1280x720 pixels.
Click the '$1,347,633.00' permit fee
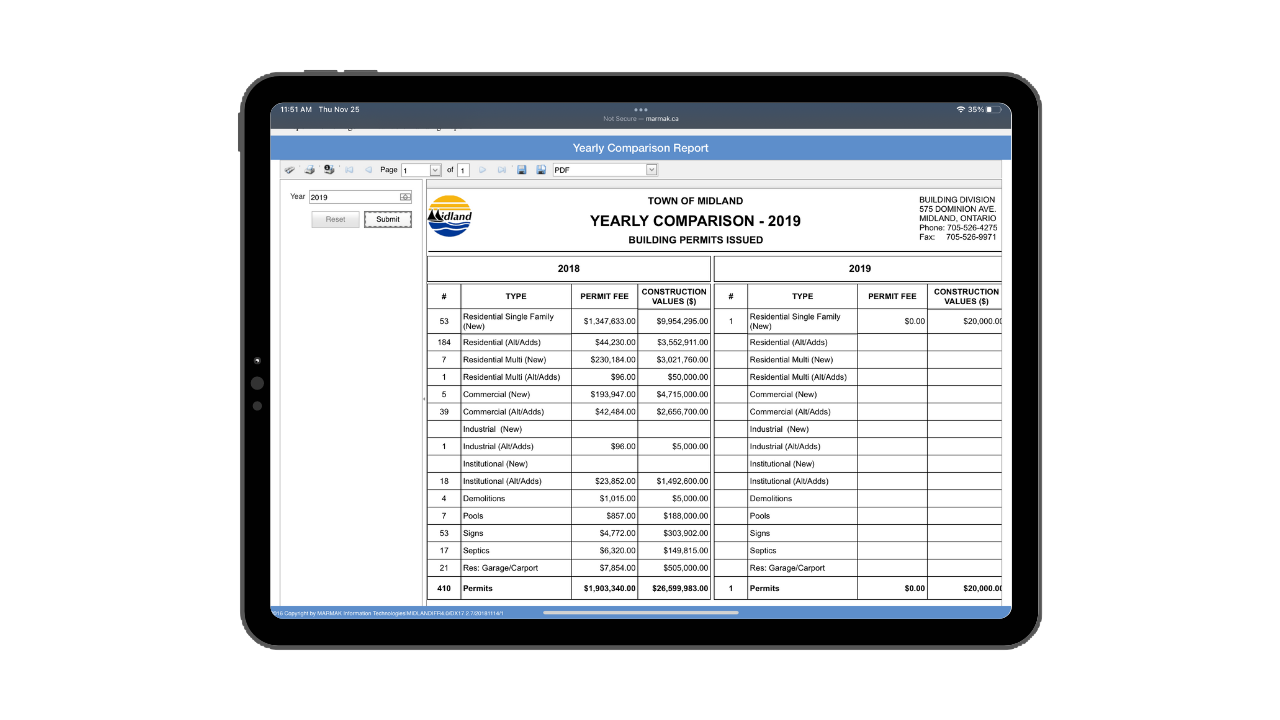pyautogui.click(x=610, y=321)
